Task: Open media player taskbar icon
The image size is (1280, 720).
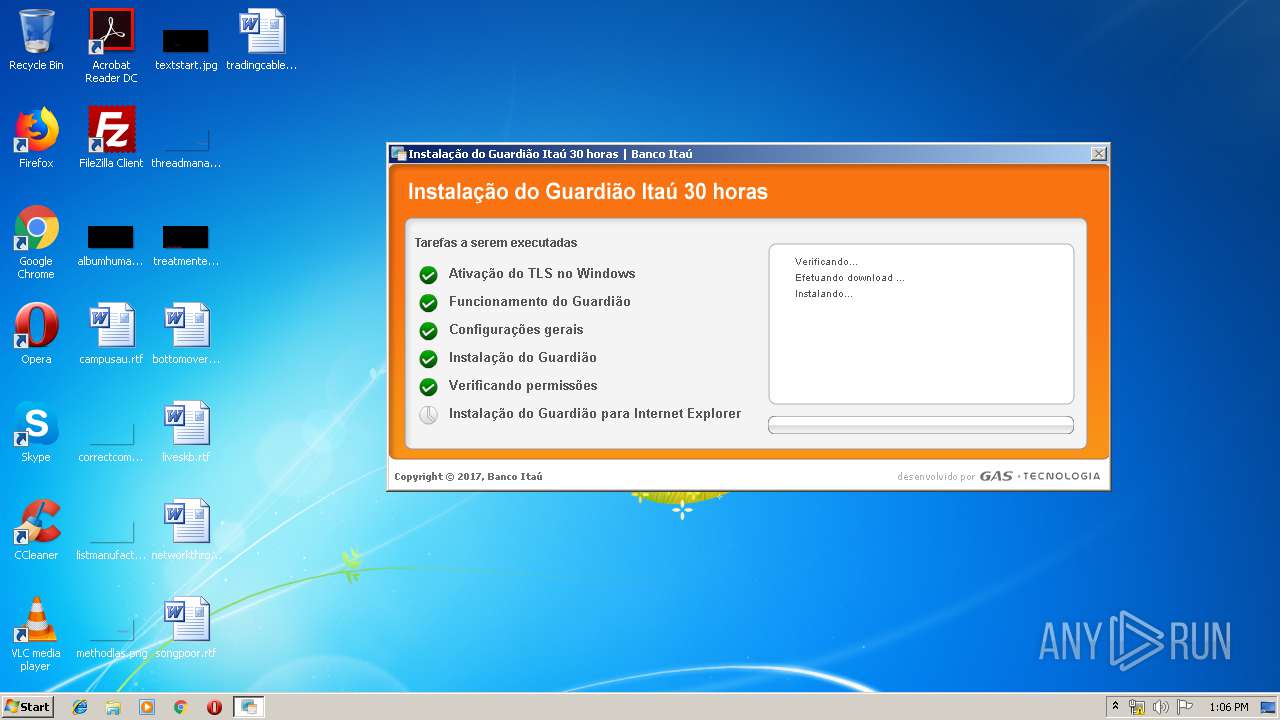Action: 147,707
